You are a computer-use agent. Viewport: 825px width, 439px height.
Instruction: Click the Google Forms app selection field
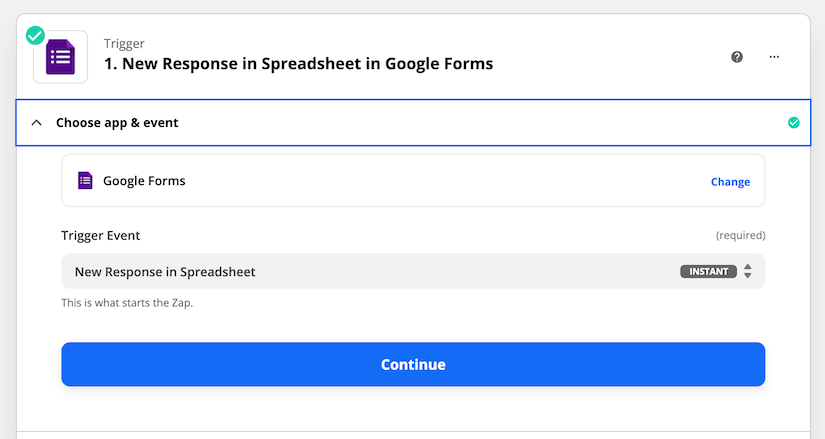pos(413,181)
